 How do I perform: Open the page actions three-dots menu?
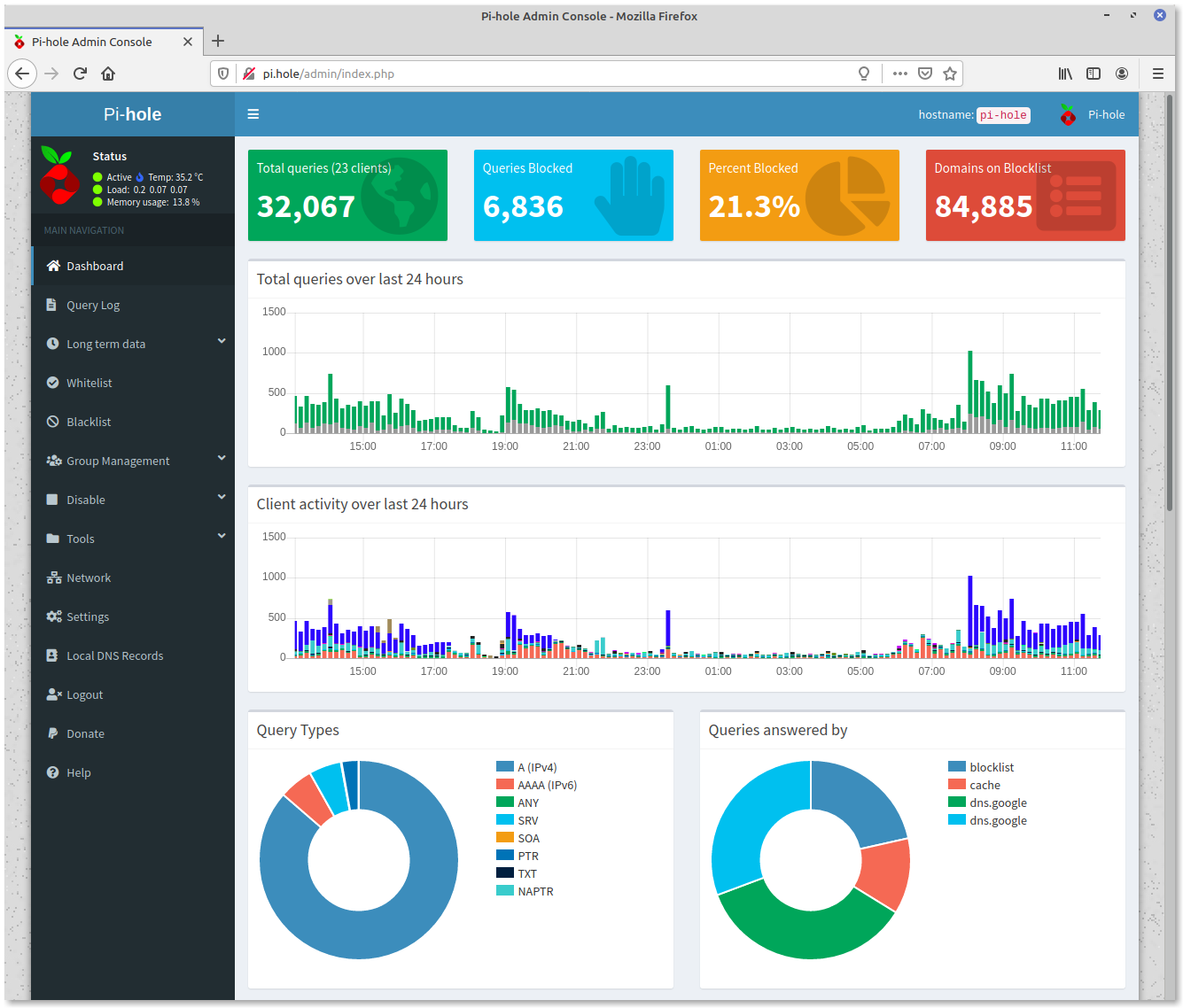coord(900,74)
